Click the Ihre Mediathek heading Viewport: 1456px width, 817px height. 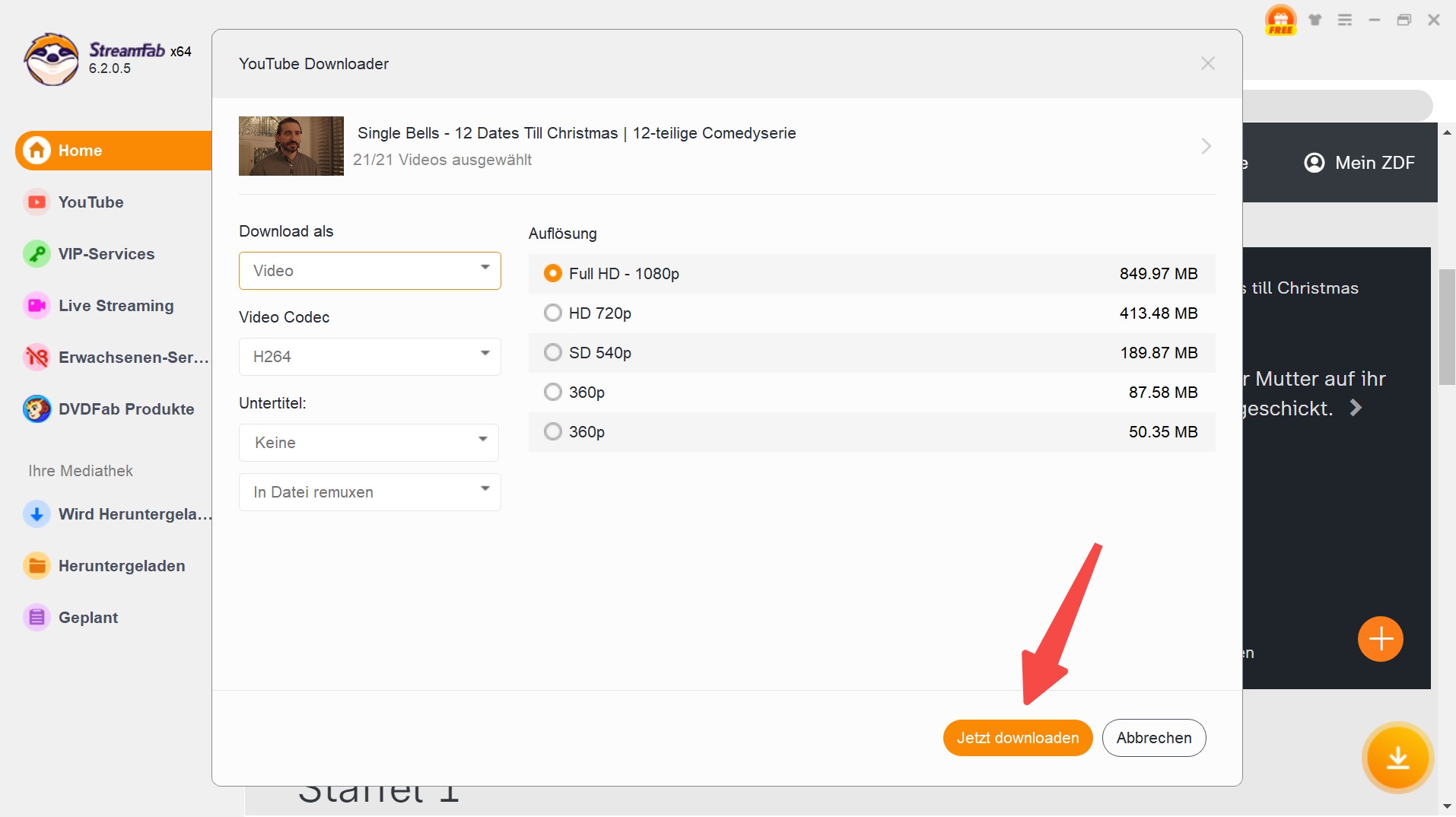coord(81,471)
